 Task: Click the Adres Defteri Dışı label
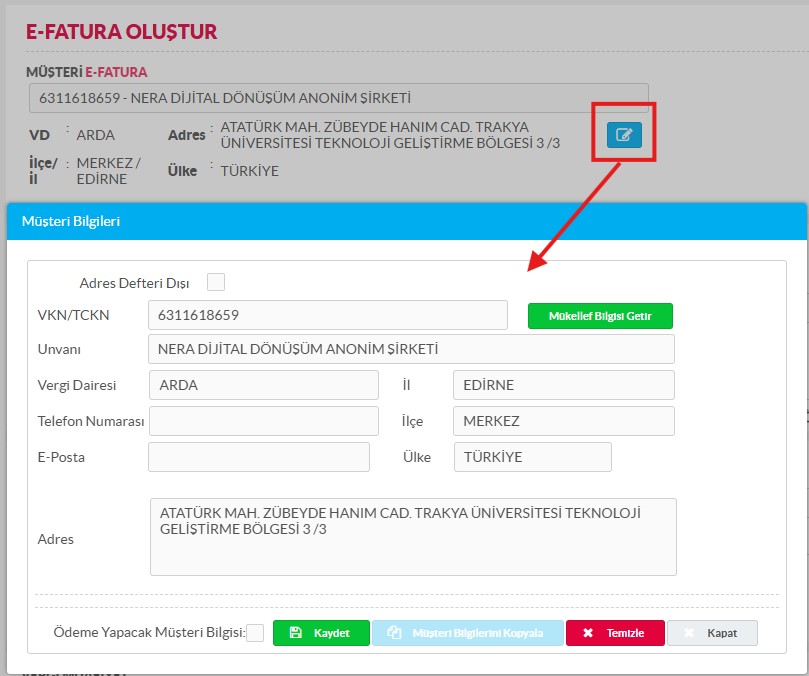tap(134, 283)
